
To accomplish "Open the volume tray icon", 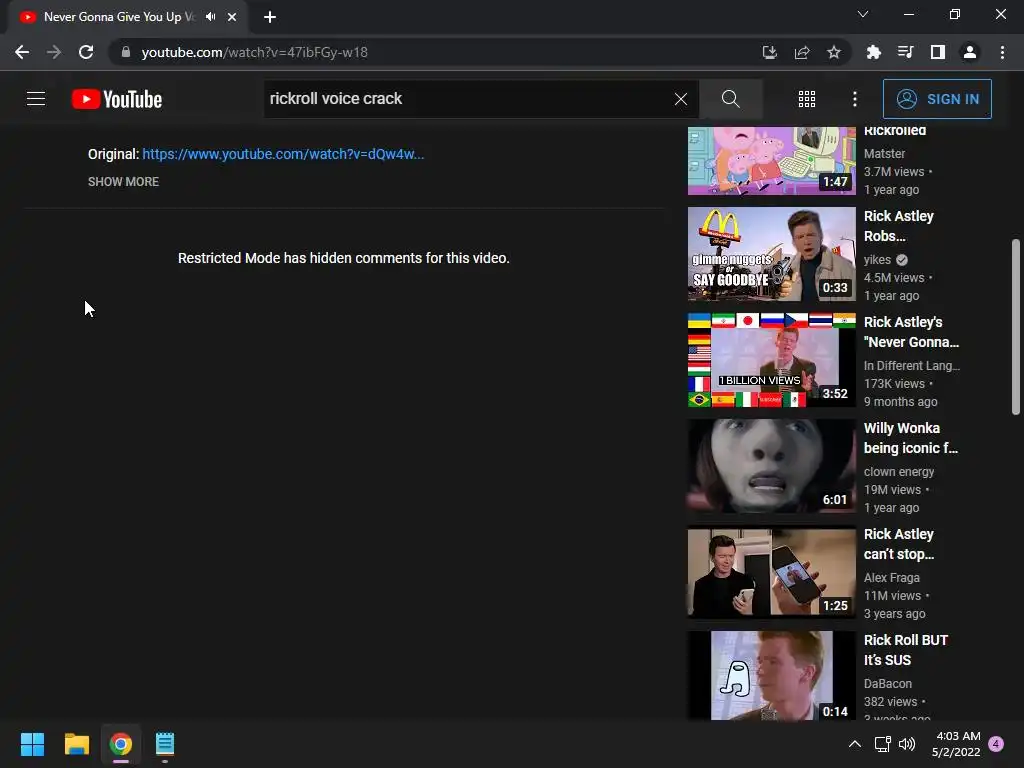I will click(907, 744).
